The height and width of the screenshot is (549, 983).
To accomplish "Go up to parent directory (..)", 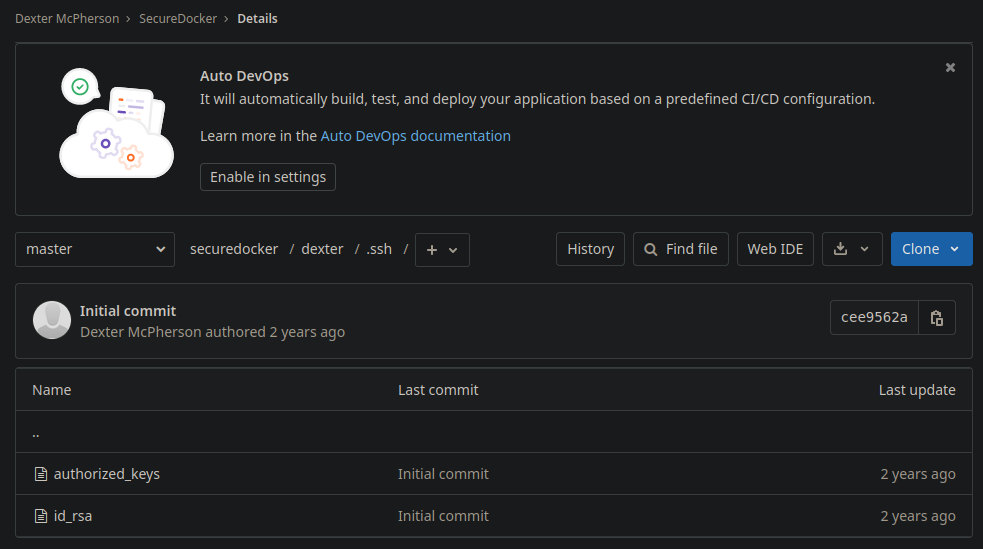I will [x=36, y=433].
